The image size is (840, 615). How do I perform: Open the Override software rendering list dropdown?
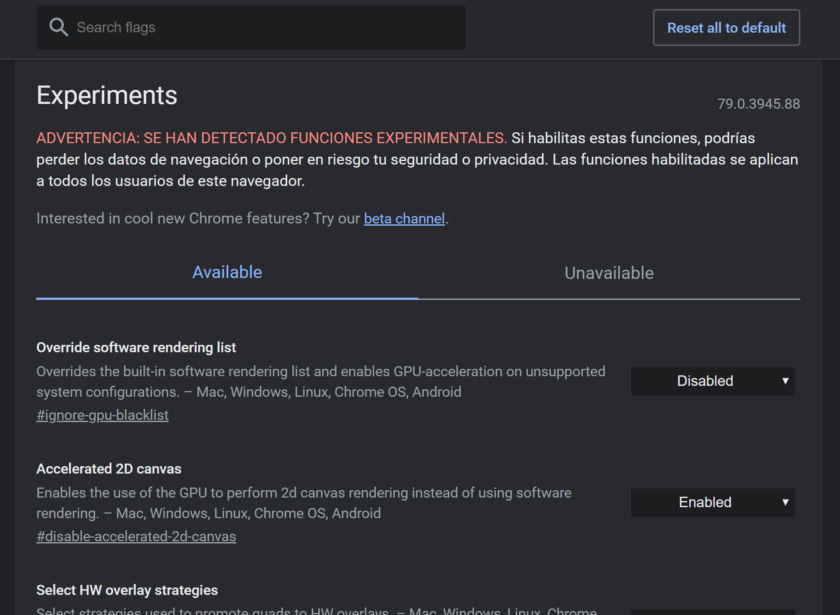pos(712,381)
